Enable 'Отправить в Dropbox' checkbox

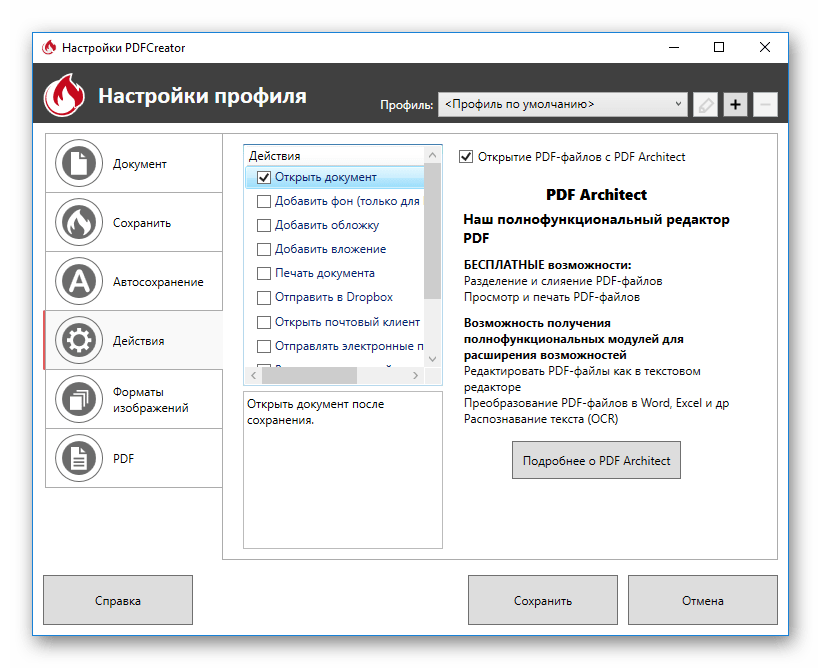tap(264, 297)
